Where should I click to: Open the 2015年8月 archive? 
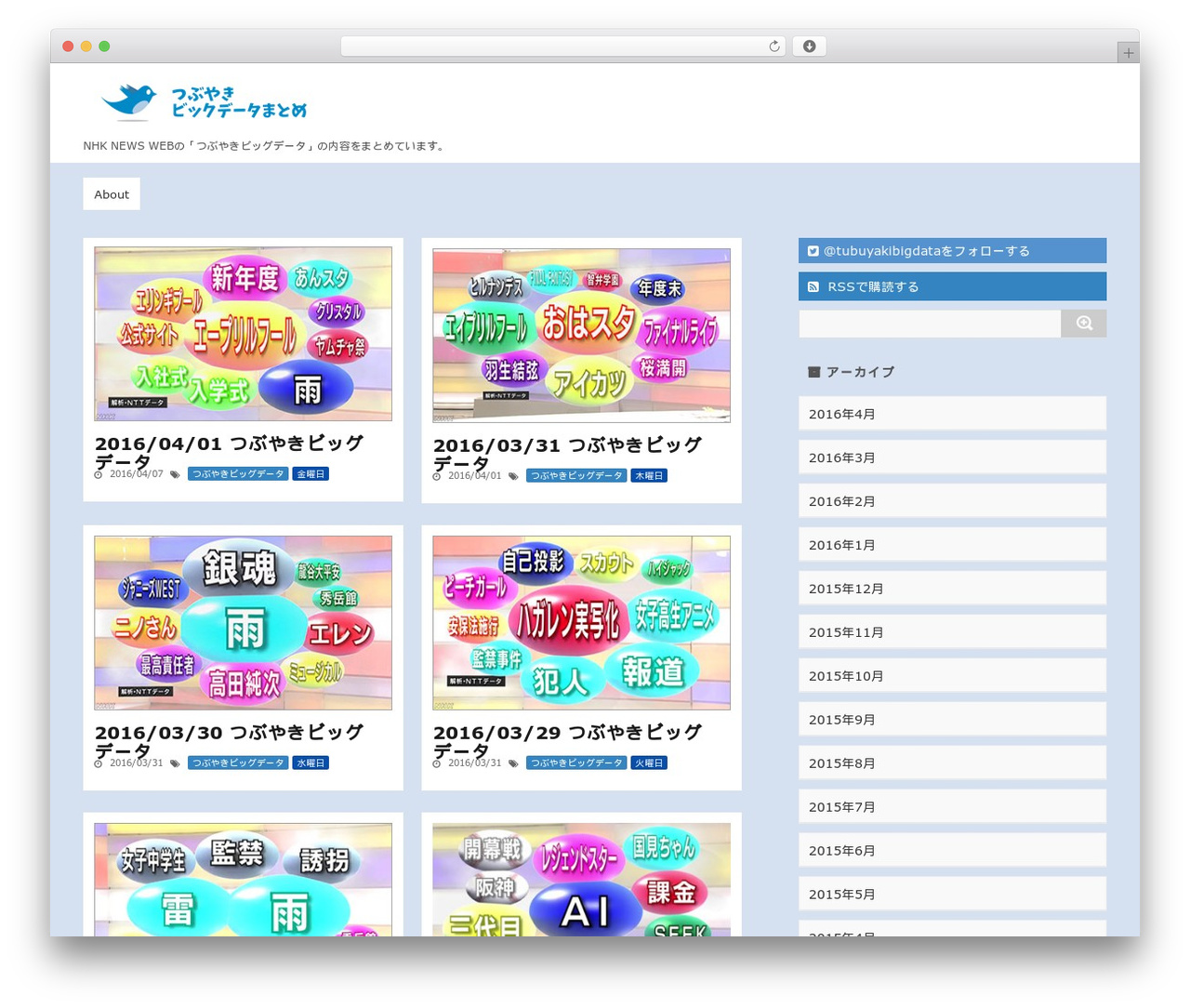[952, 763]
